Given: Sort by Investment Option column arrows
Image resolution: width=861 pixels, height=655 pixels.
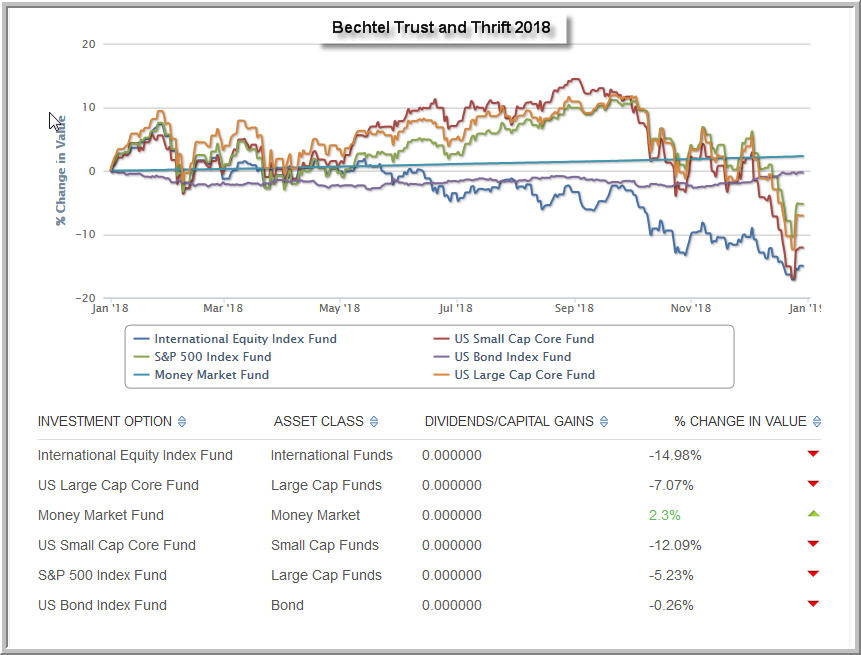Looking at the screenshot, I should tap(182, 422).
